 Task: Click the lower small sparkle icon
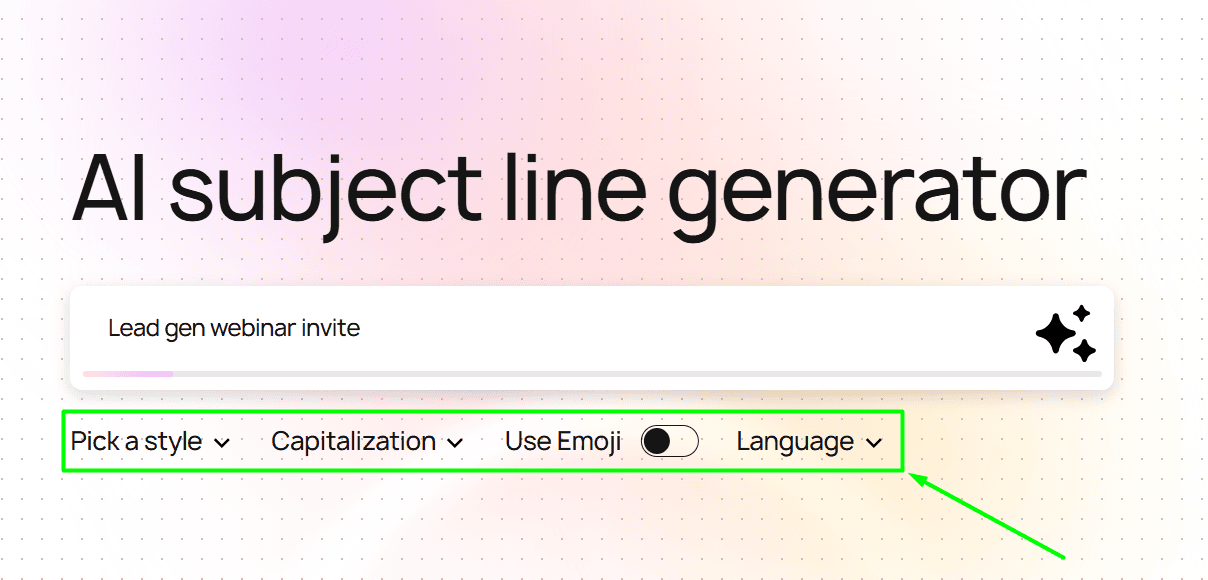pyautogui.click(x=1084, y=351)
